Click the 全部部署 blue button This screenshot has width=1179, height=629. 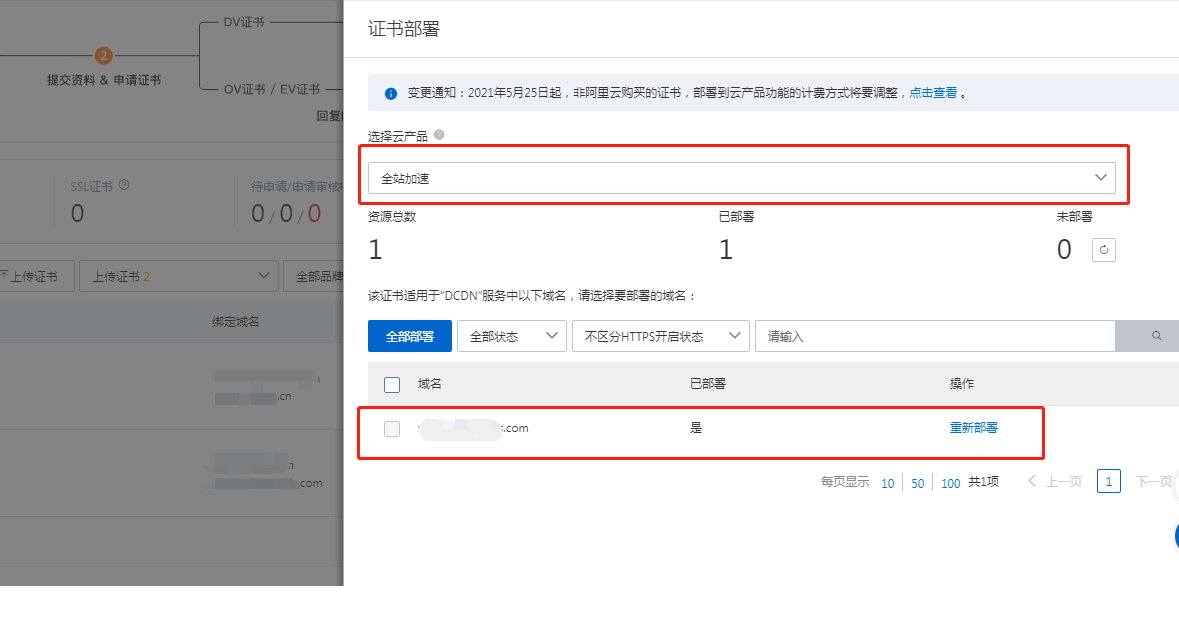click(410, 336)
